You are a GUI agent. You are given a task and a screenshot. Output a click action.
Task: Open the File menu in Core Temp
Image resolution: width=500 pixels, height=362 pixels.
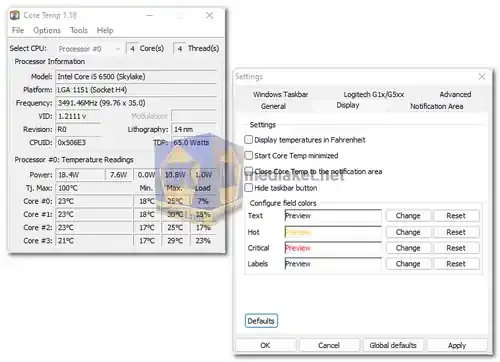[x=18, y=30]
